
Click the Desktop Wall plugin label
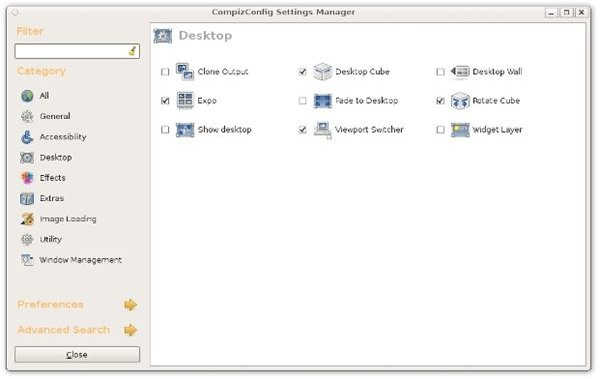[497, 72]
